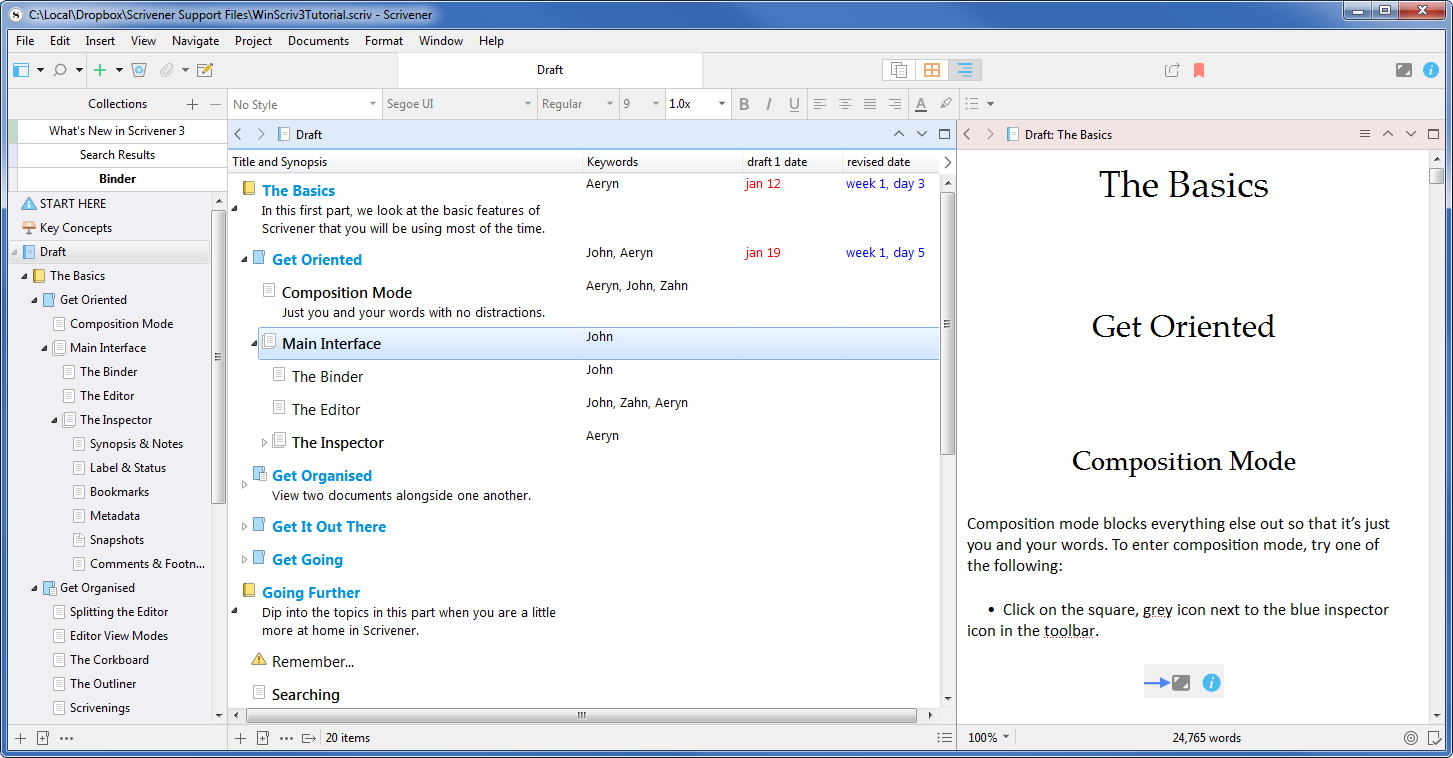Screen dimensions: 1453x758
Task: Open the Format menu
Action: [384, 41]
